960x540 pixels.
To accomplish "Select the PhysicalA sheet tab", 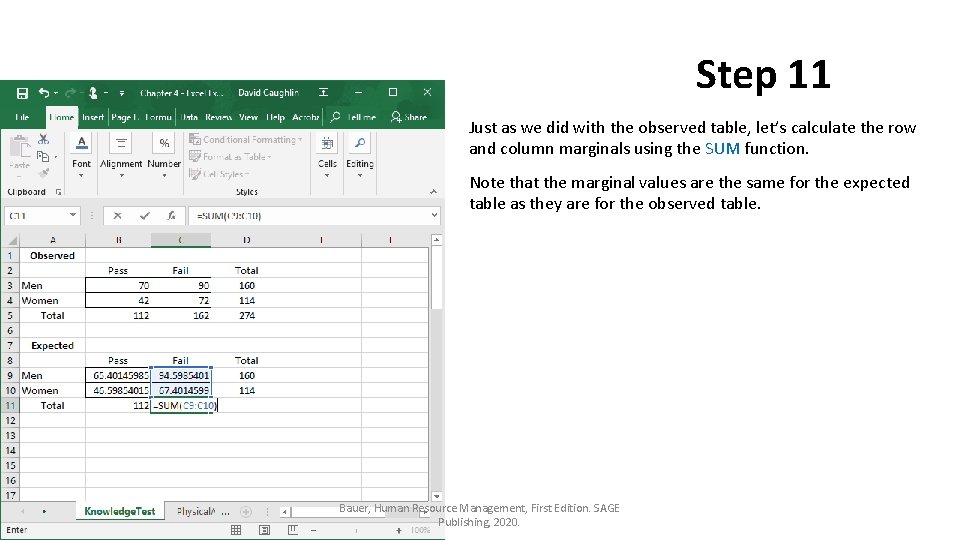I will [x=195, y=511].
